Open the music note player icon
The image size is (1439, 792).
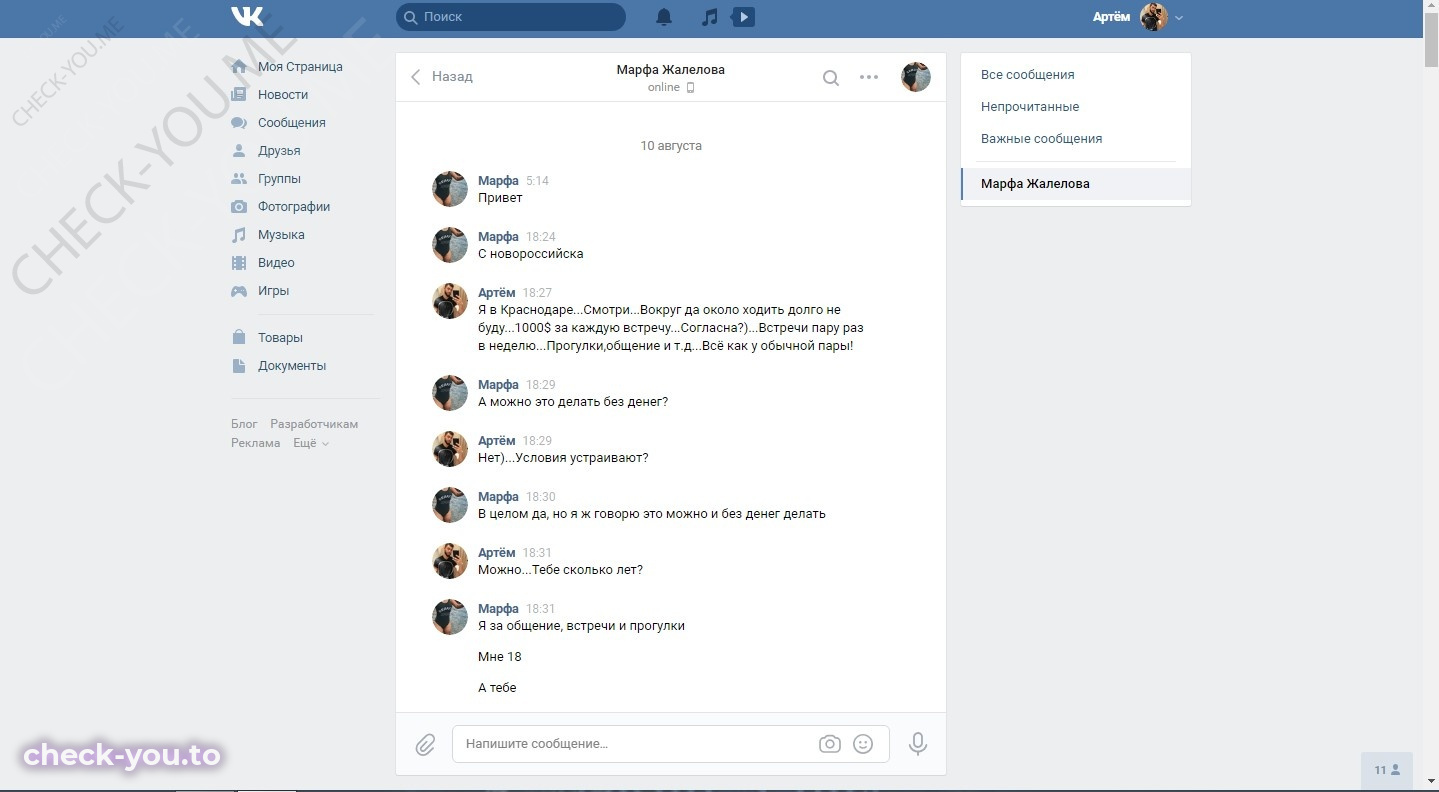pos(709,17)
